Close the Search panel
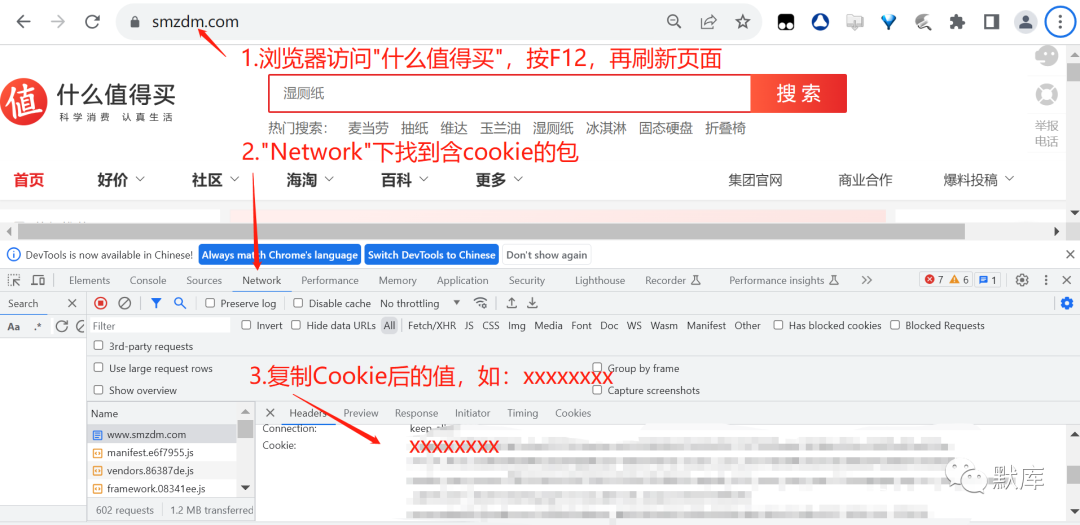 point(72,303)
